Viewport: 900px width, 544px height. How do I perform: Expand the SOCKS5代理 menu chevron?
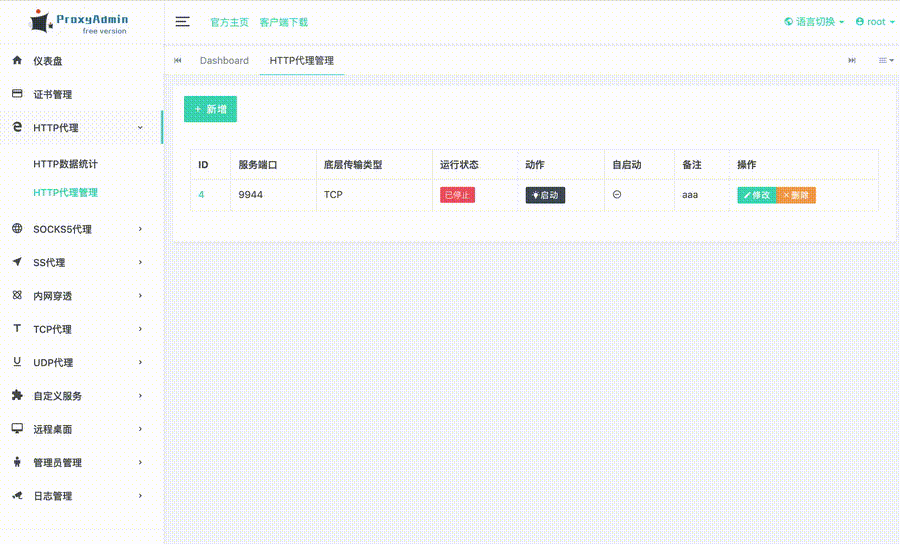point(140,229)
